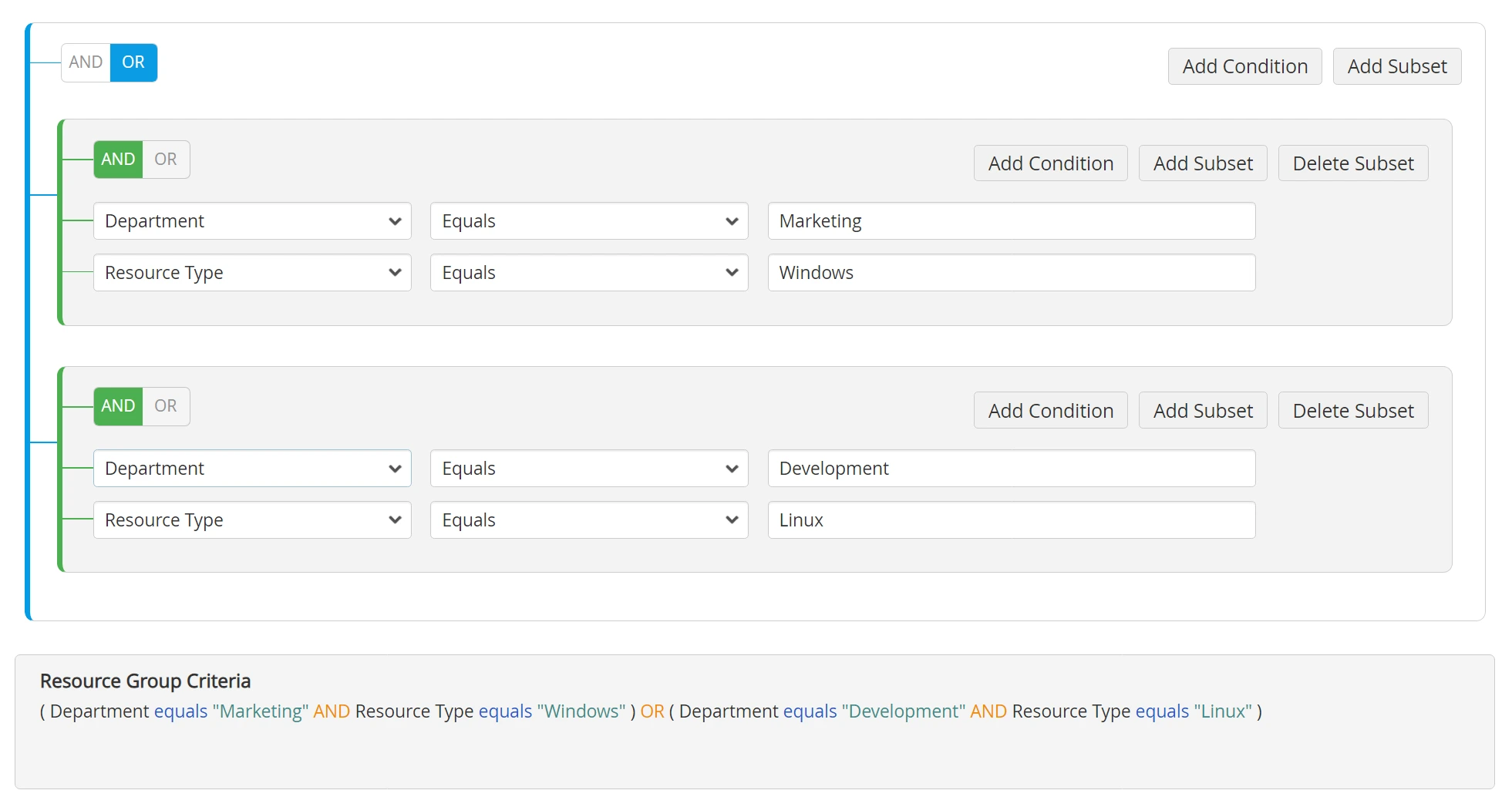
Task: Click the Linux value text field
Action: 1011,520
